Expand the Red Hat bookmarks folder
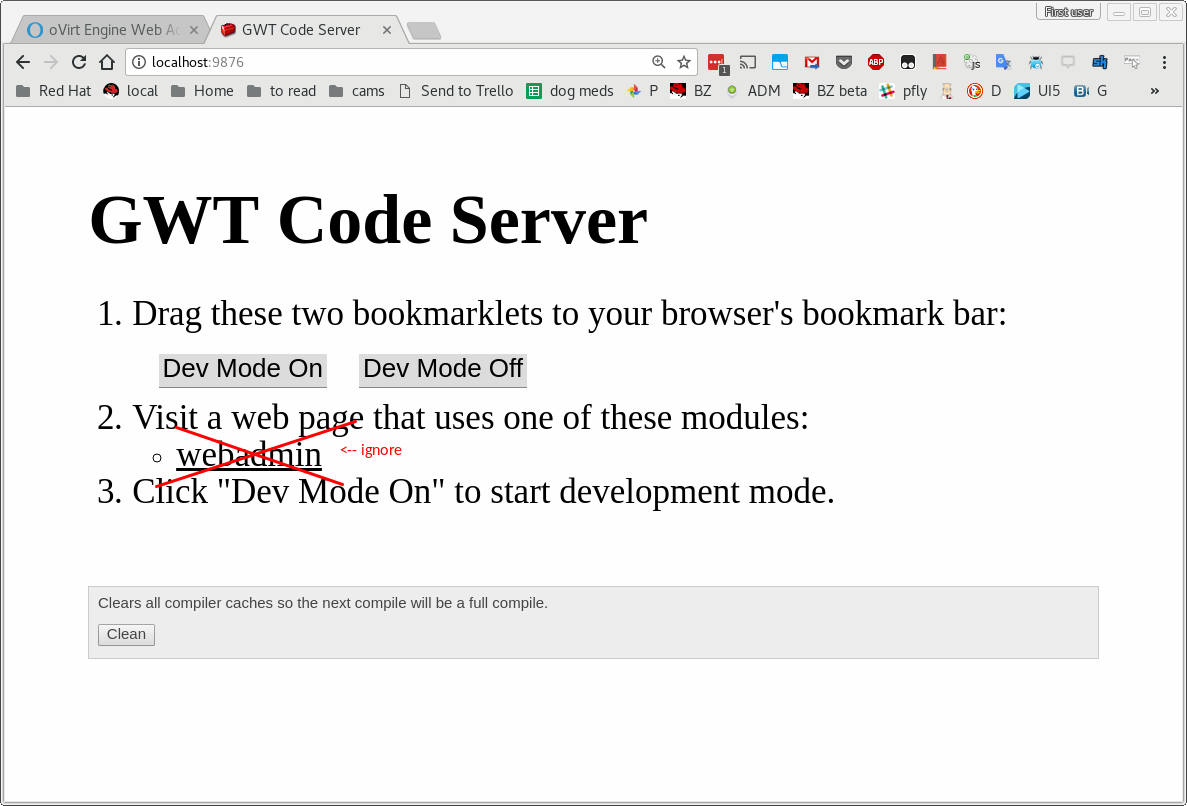1187x806 pixels. coord(54,91)
